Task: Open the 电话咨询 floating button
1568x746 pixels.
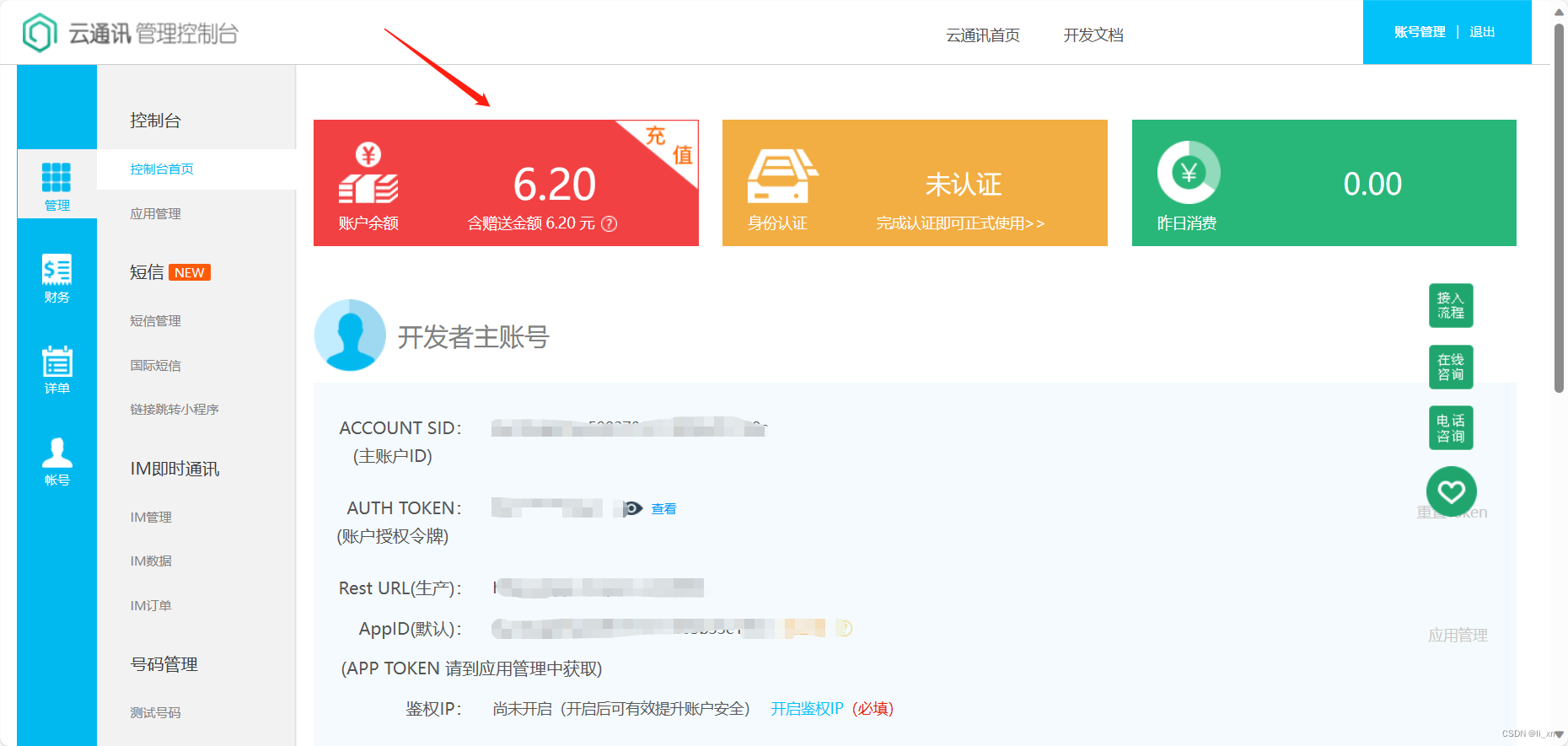Action: point(1451,428)
